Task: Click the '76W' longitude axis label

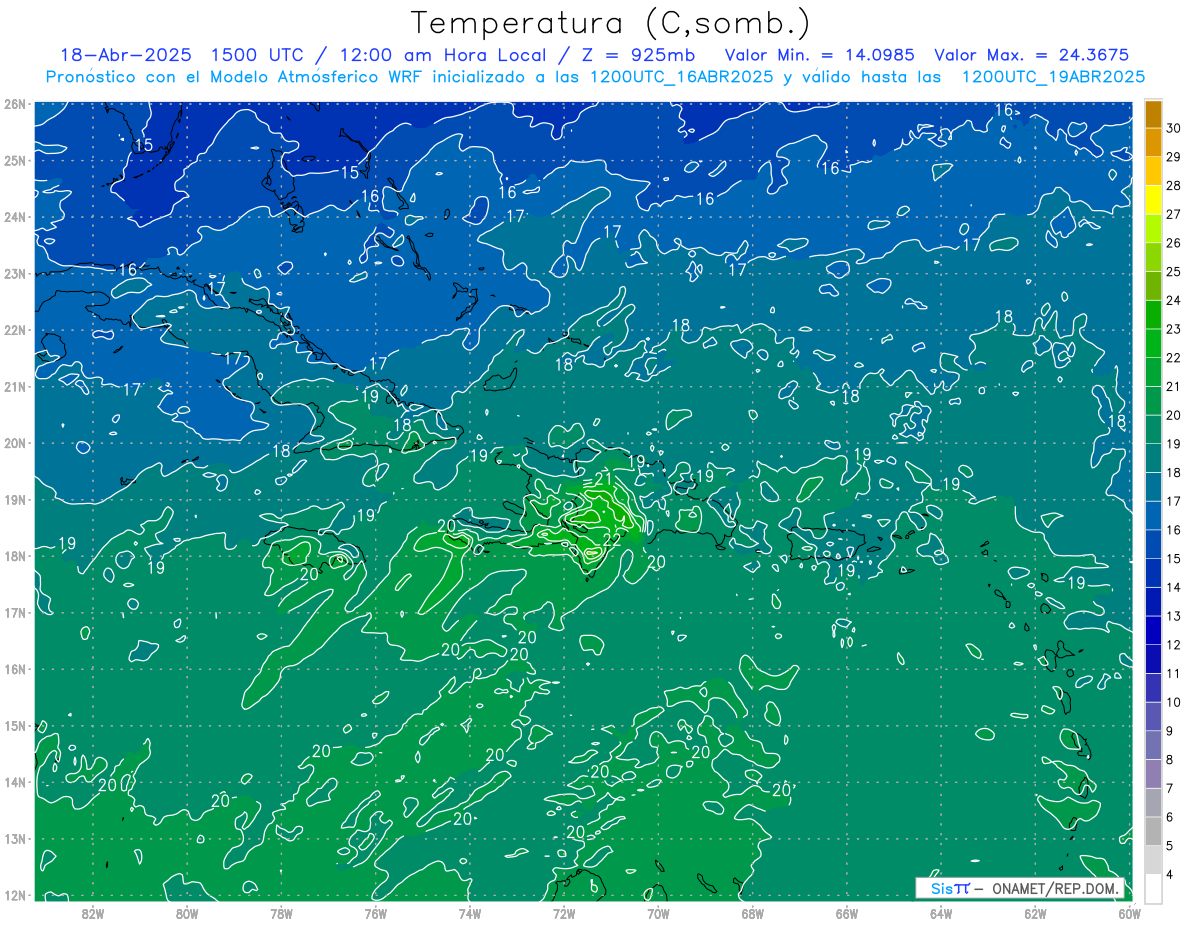Action: coord(375,914)
